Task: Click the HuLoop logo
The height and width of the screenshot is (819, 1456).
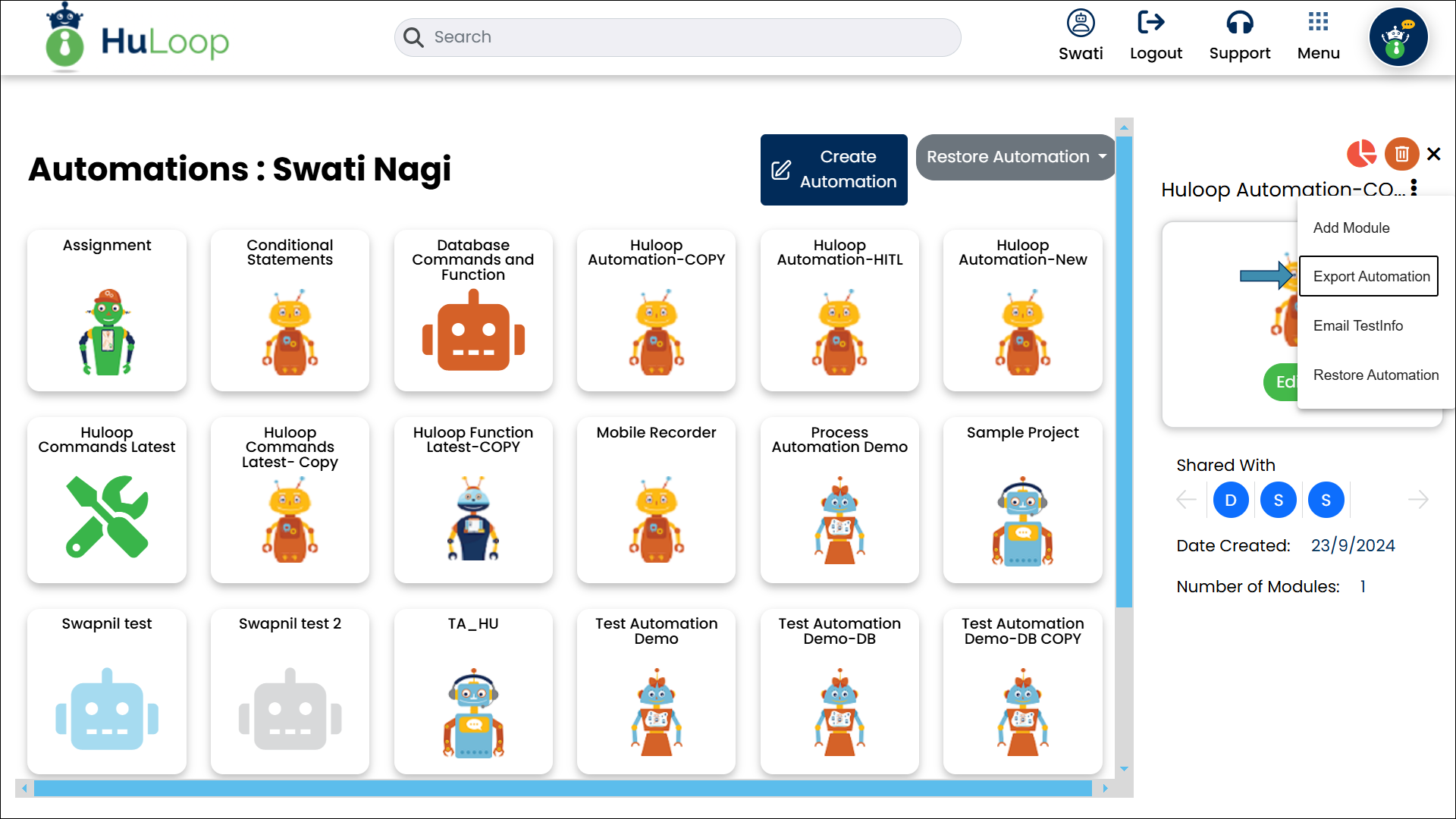Action: 138,38
